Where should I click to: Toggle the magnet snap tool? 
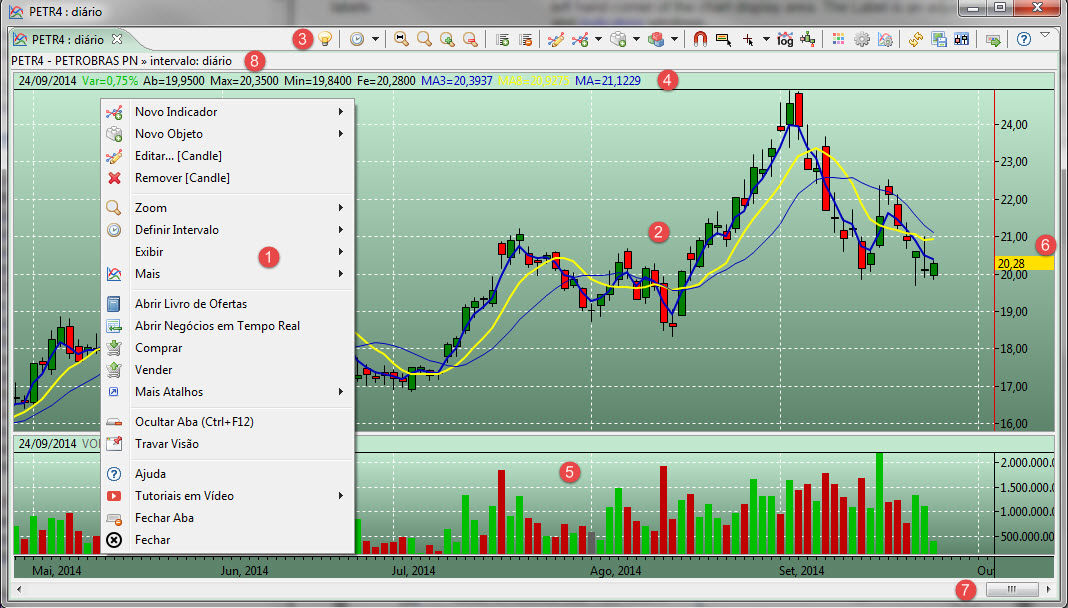700,39
